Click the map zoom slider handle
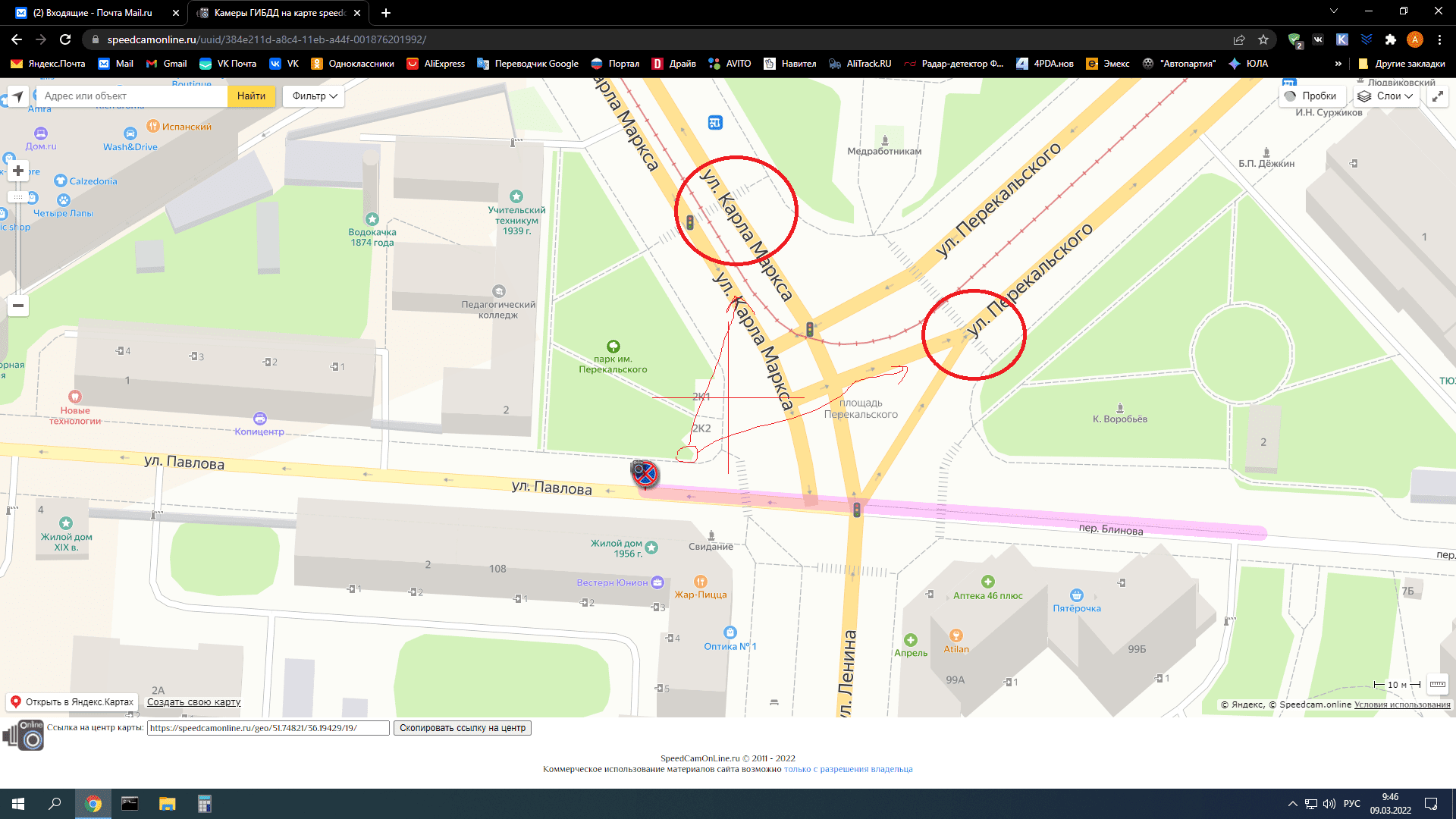The height and width of the screenshot is (819, 1456). [x=18, y=197]
